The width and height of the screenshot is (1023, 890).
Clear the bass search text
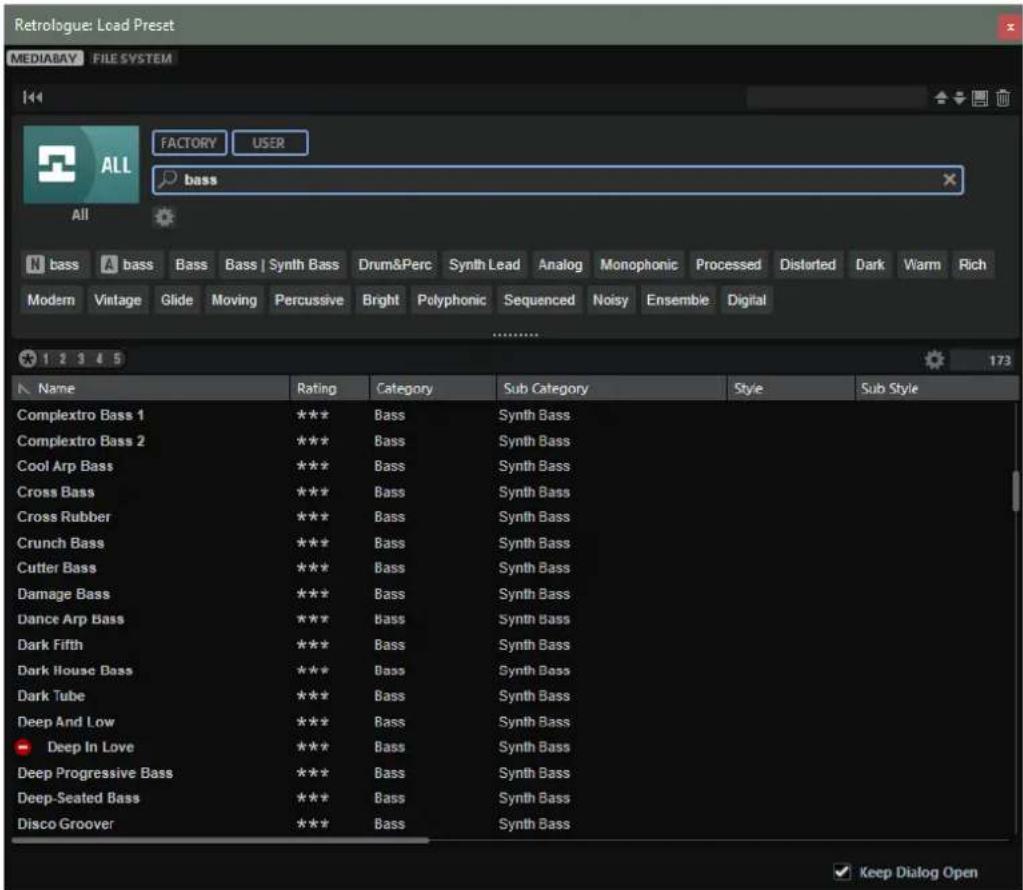949,179
